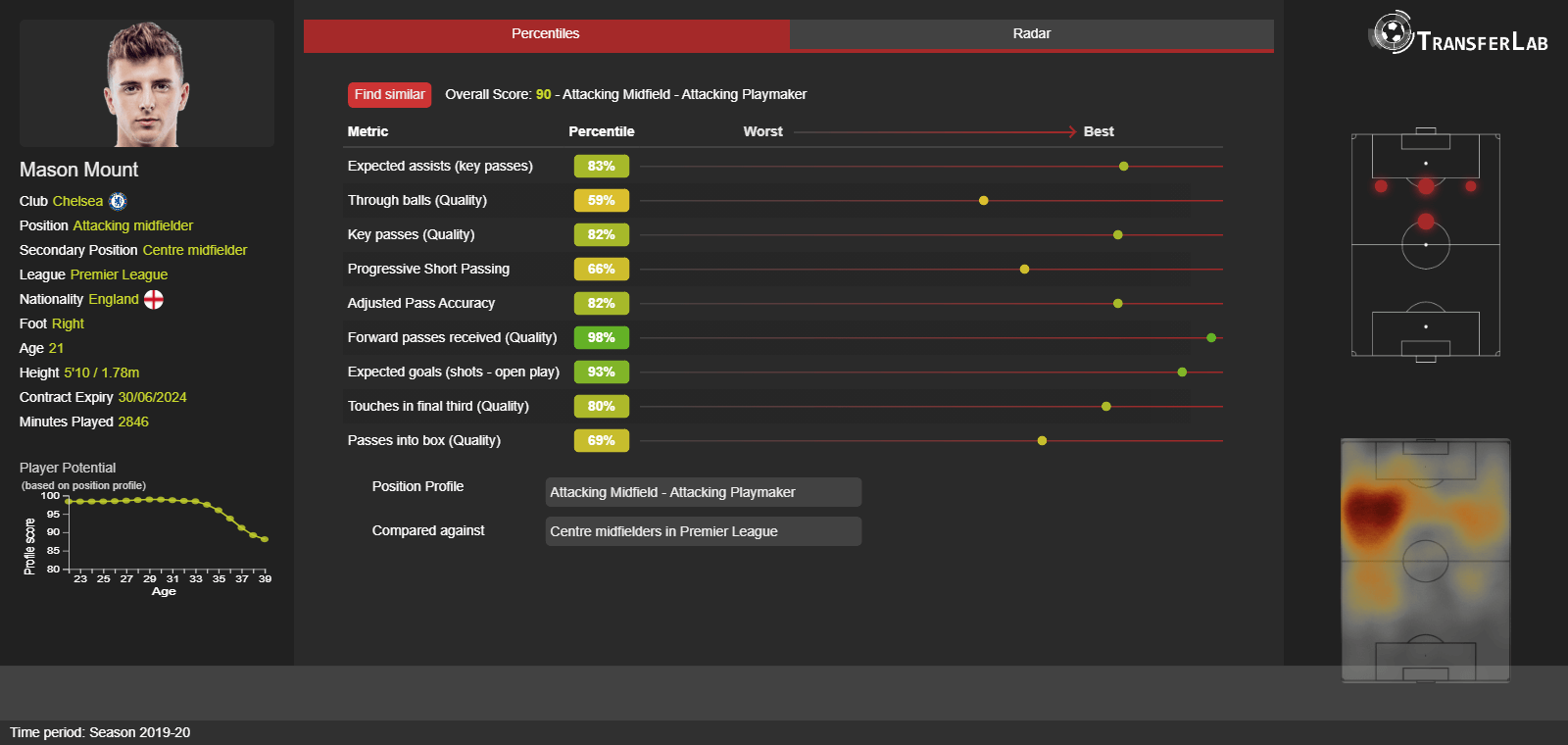Click the TransferLab logo
The height and width of the screenshot is (745, 1568).
coord(1458,33)
